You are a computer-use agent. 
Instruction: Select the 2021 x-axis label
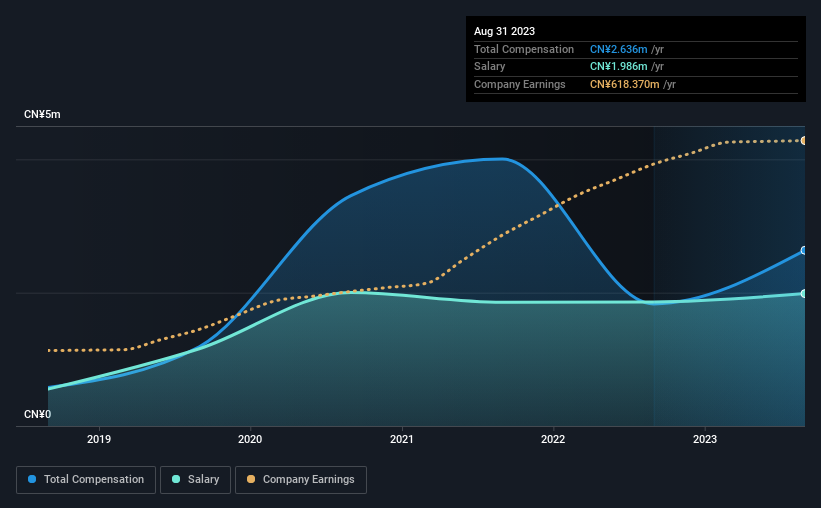[x=402, y=439]
